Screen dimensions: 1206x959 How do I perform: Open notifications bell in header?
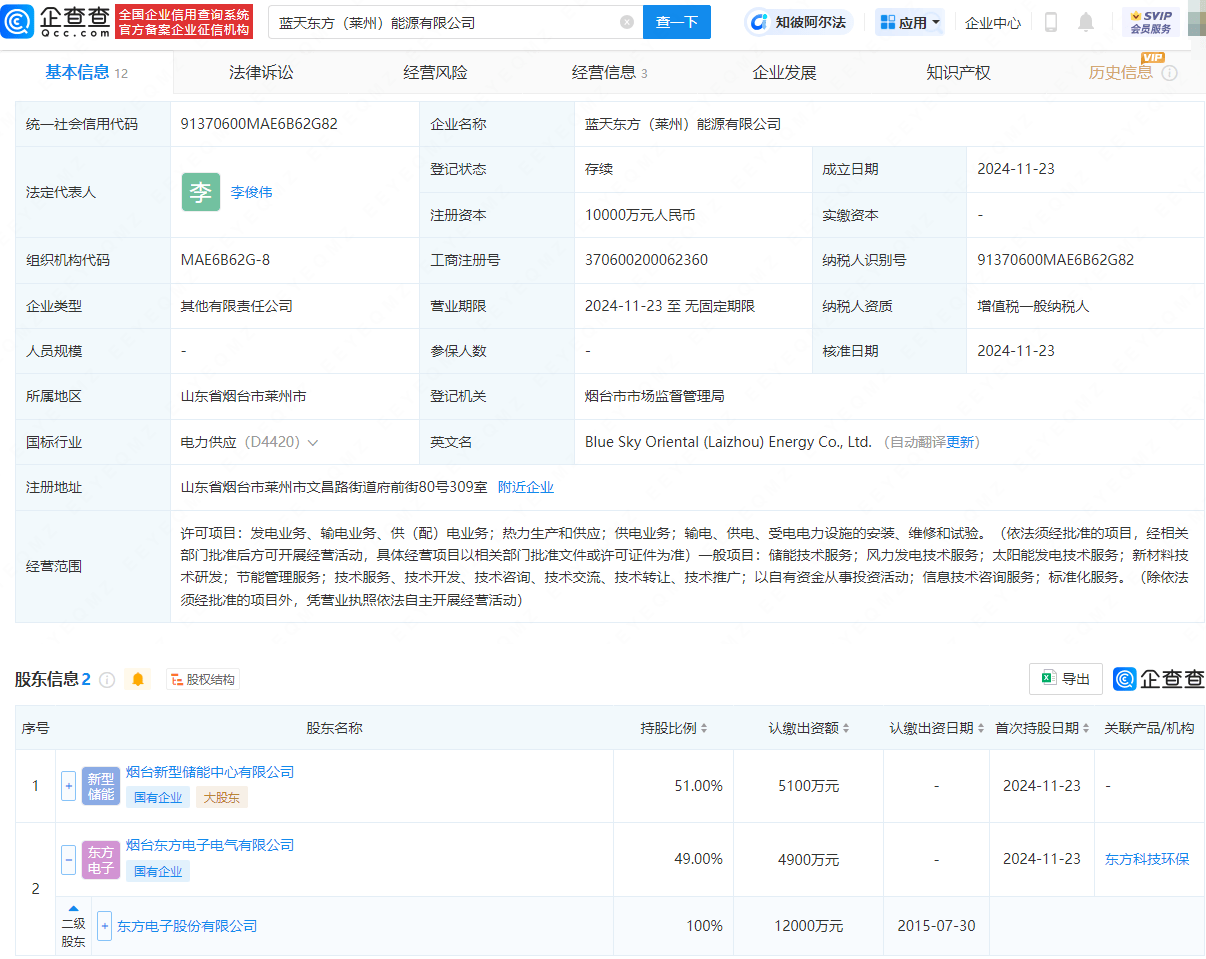tap(1086, 22)
